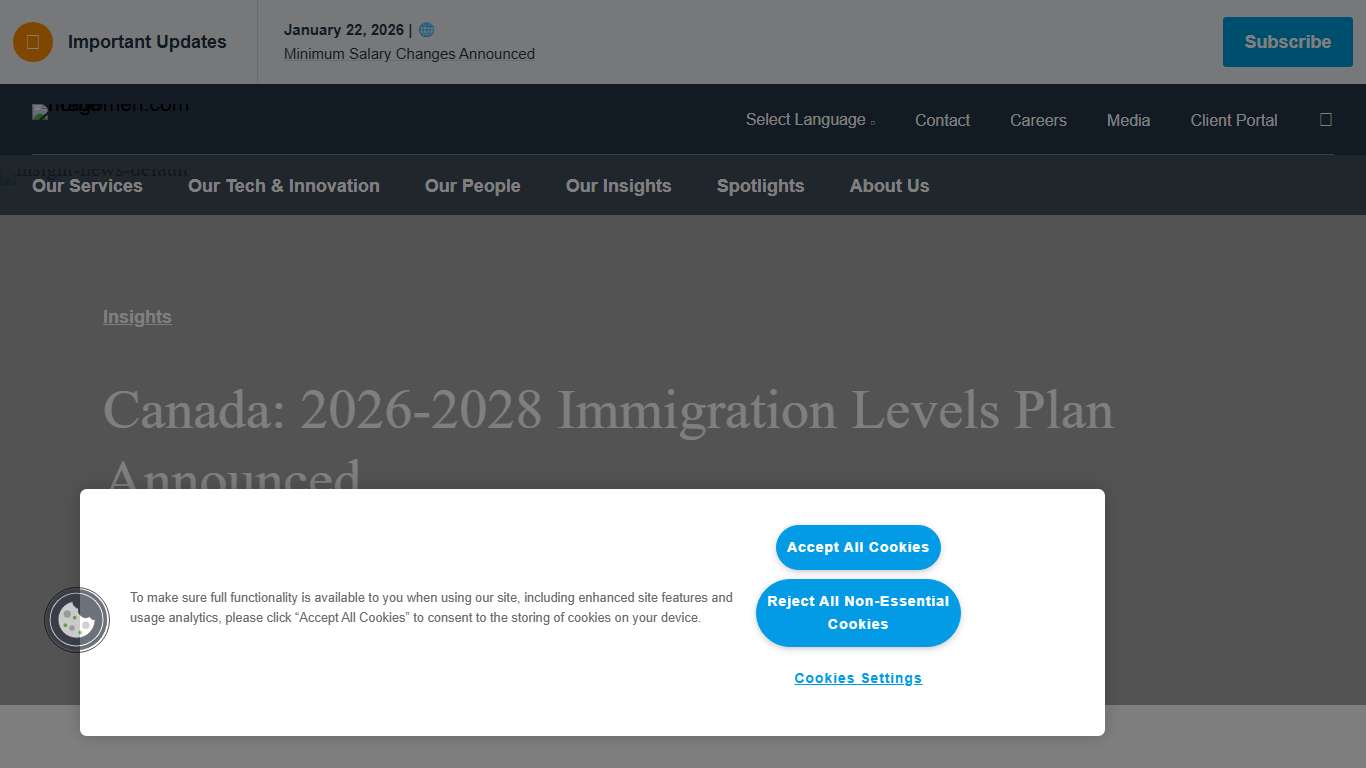Click the orange Important Updates alert icon

click(x=33, y=42)
